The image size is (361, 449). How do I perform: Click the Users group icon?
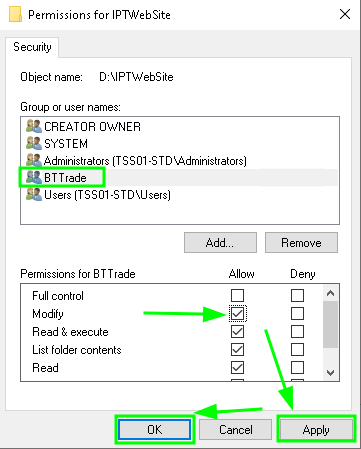coord(34,195)
